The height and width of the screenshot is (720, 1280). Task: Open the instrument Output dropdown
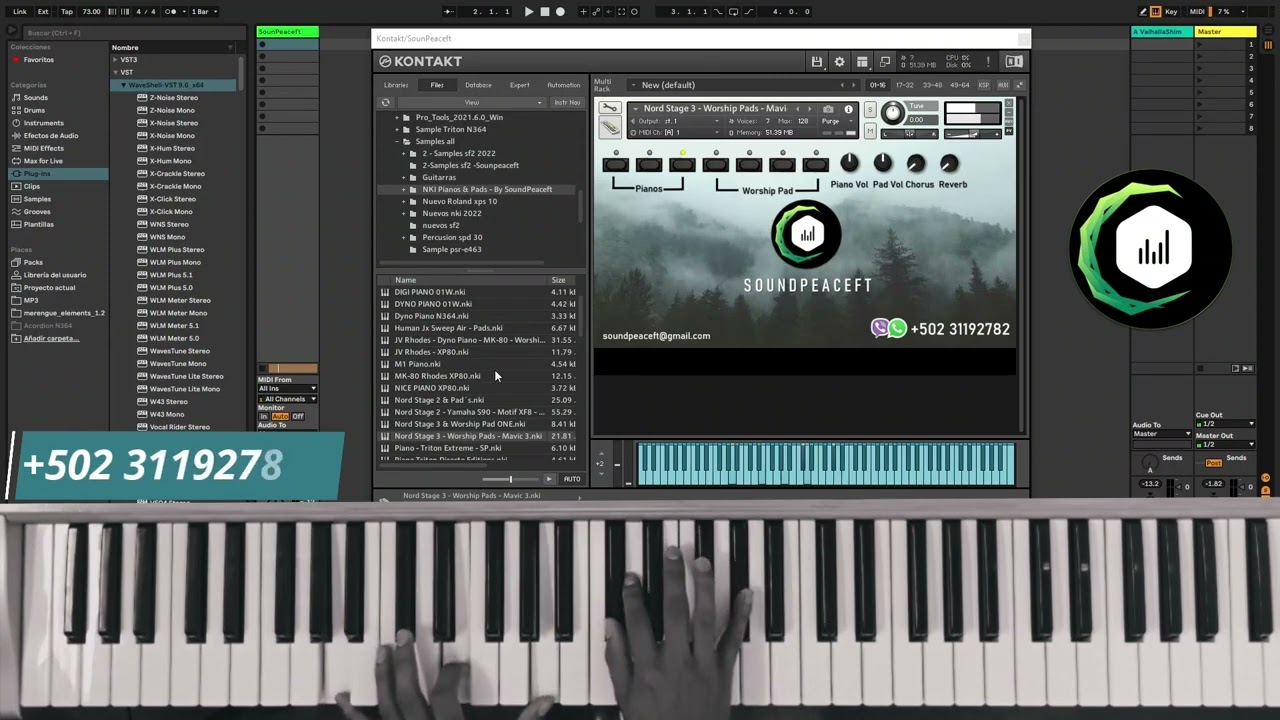tap(677, 121)
